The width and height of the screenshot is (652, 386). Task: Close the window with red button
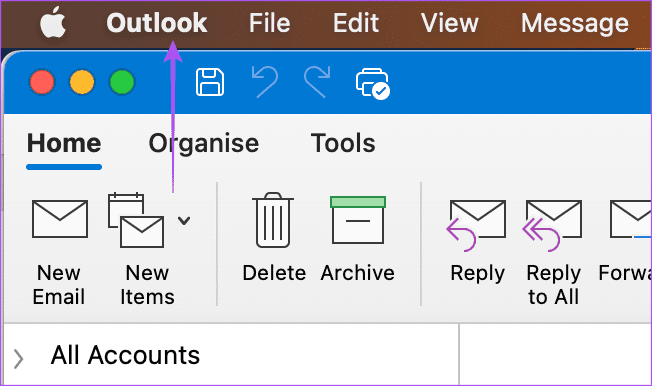click(x=42, y=82)
